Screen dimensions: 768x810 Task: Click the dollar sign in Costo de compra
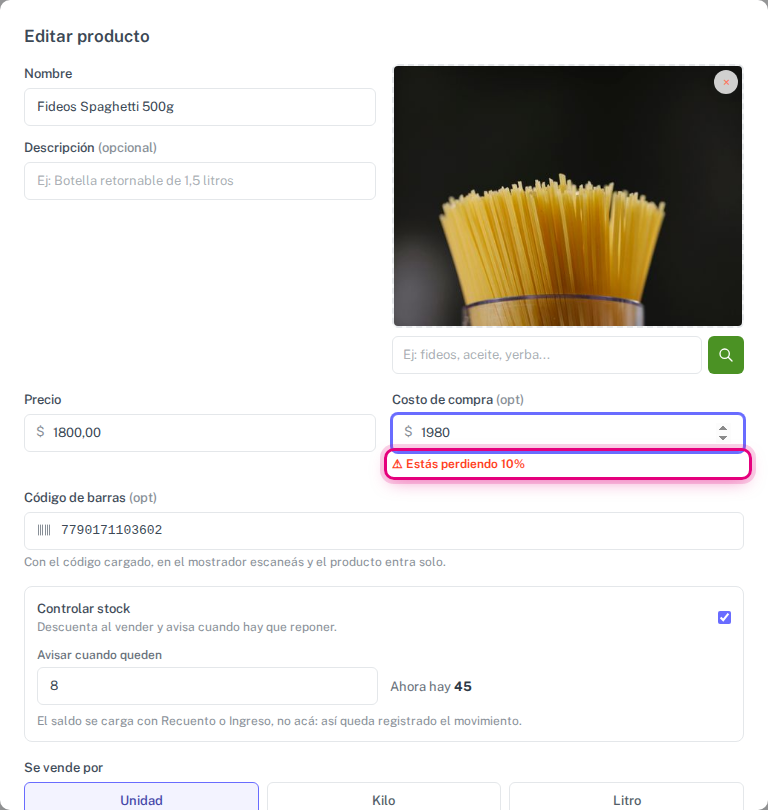pos(408,431)
